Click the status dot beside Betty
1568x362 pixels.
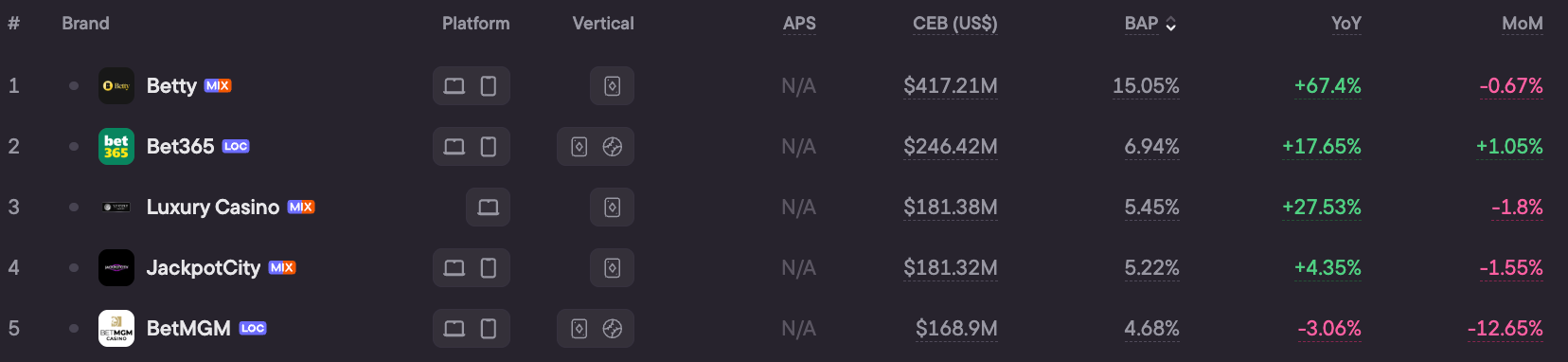[74, 86]
